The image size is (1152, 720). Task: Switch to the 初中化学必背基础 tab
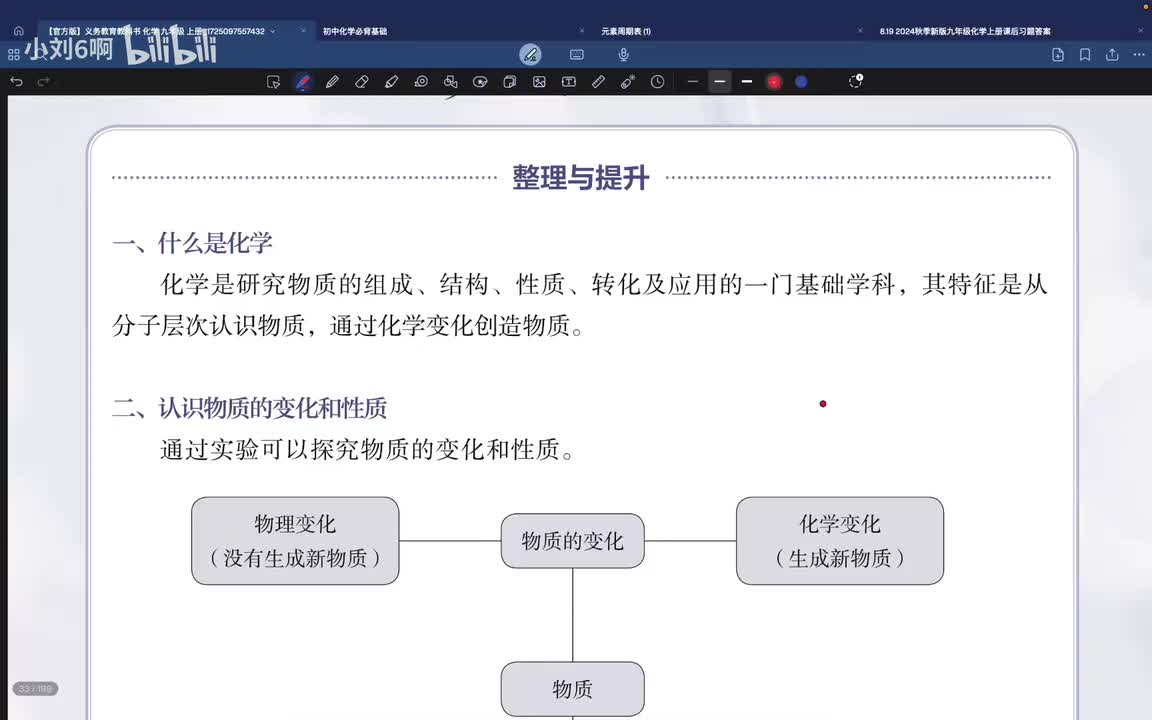355,32
